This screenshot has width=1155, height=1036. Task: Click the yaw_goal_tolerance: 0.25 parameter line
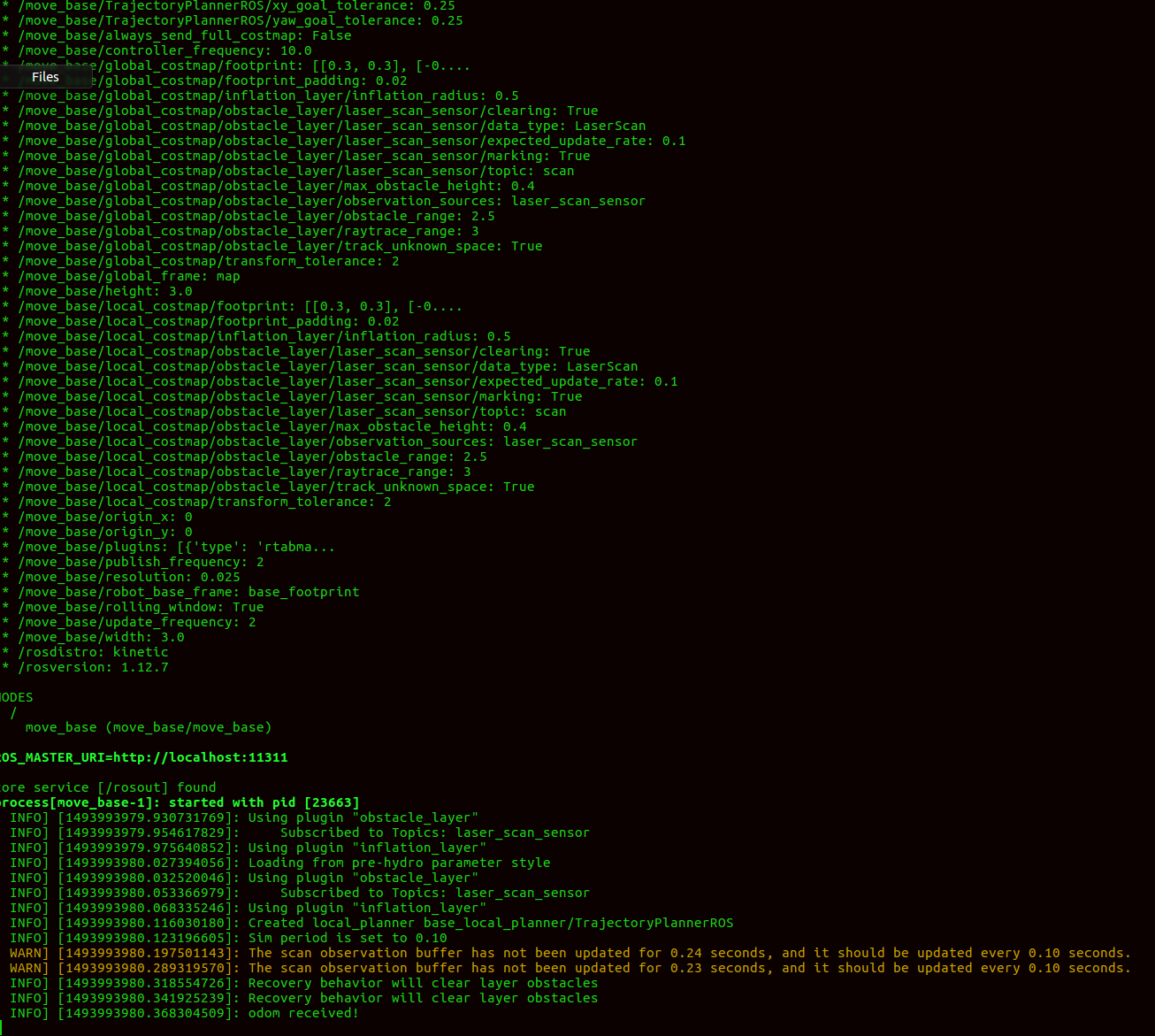(240, 20)
